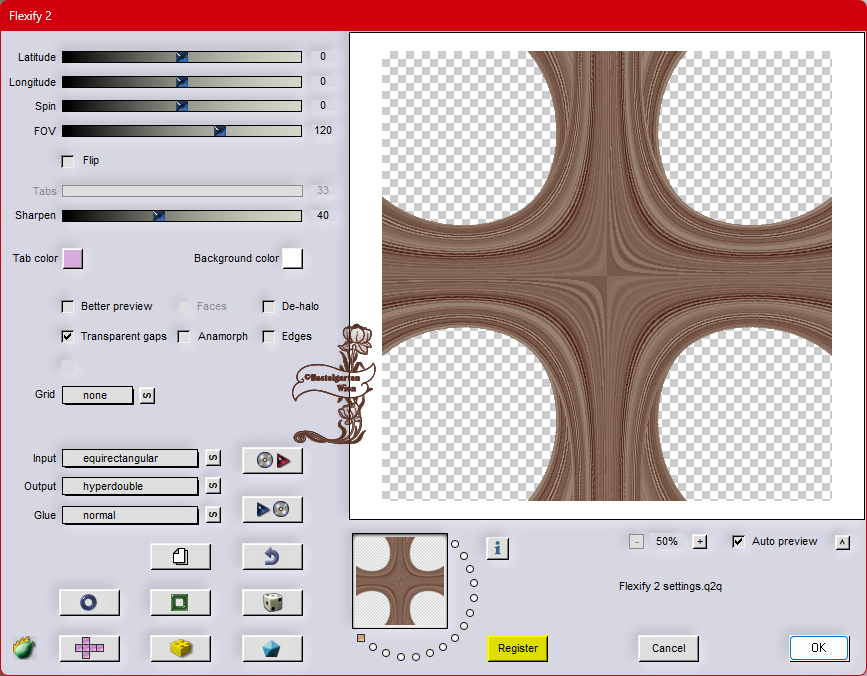Disable the Transparent gaps checkbox
This screenshot has width=867, height=676.
click(68, 337)
